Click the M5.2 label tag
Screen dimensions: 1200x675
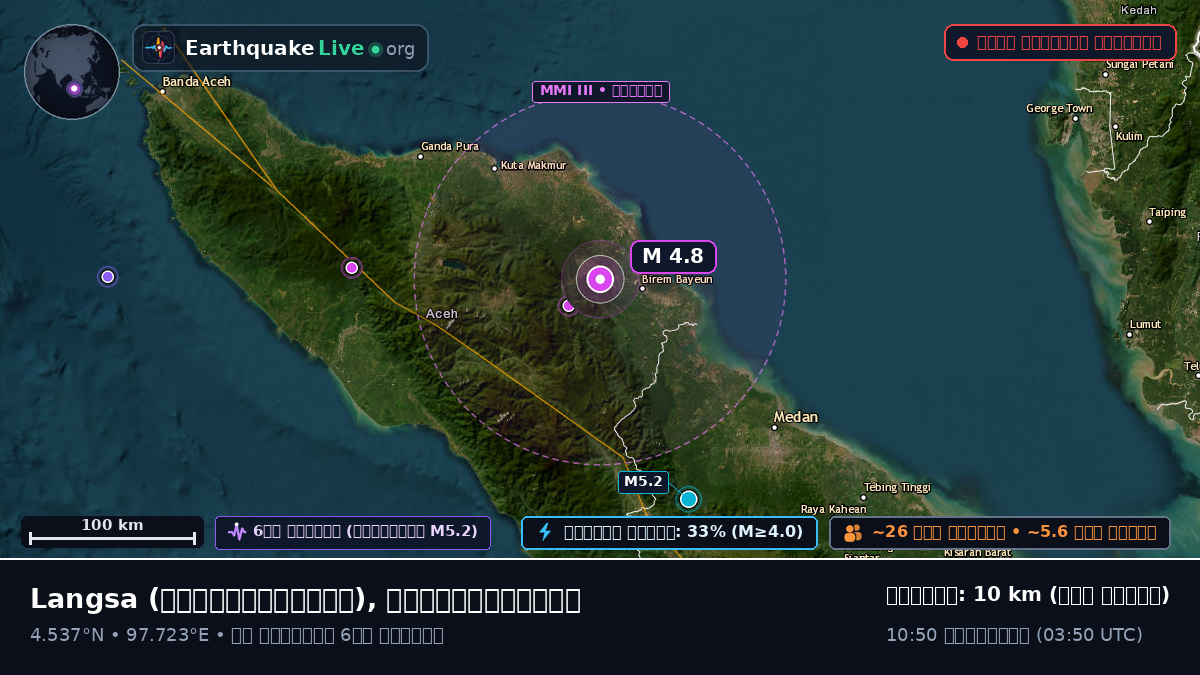(x=643, y=482)
